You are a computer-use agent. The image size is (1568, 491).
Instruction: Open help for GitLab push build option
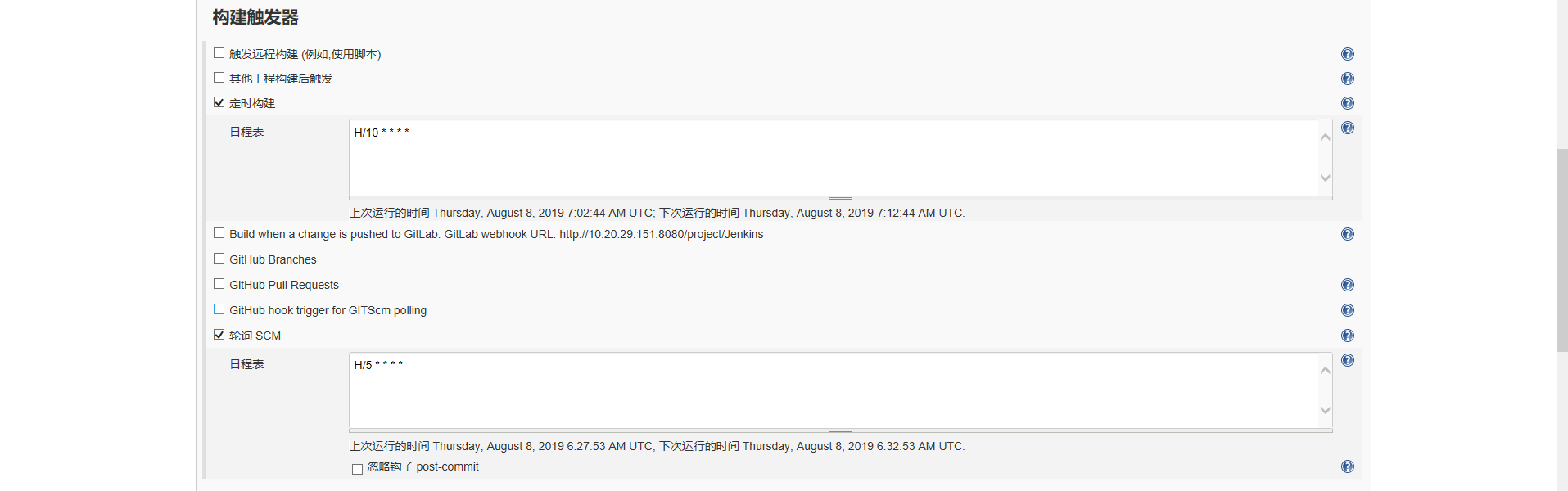coord(1347,234)
